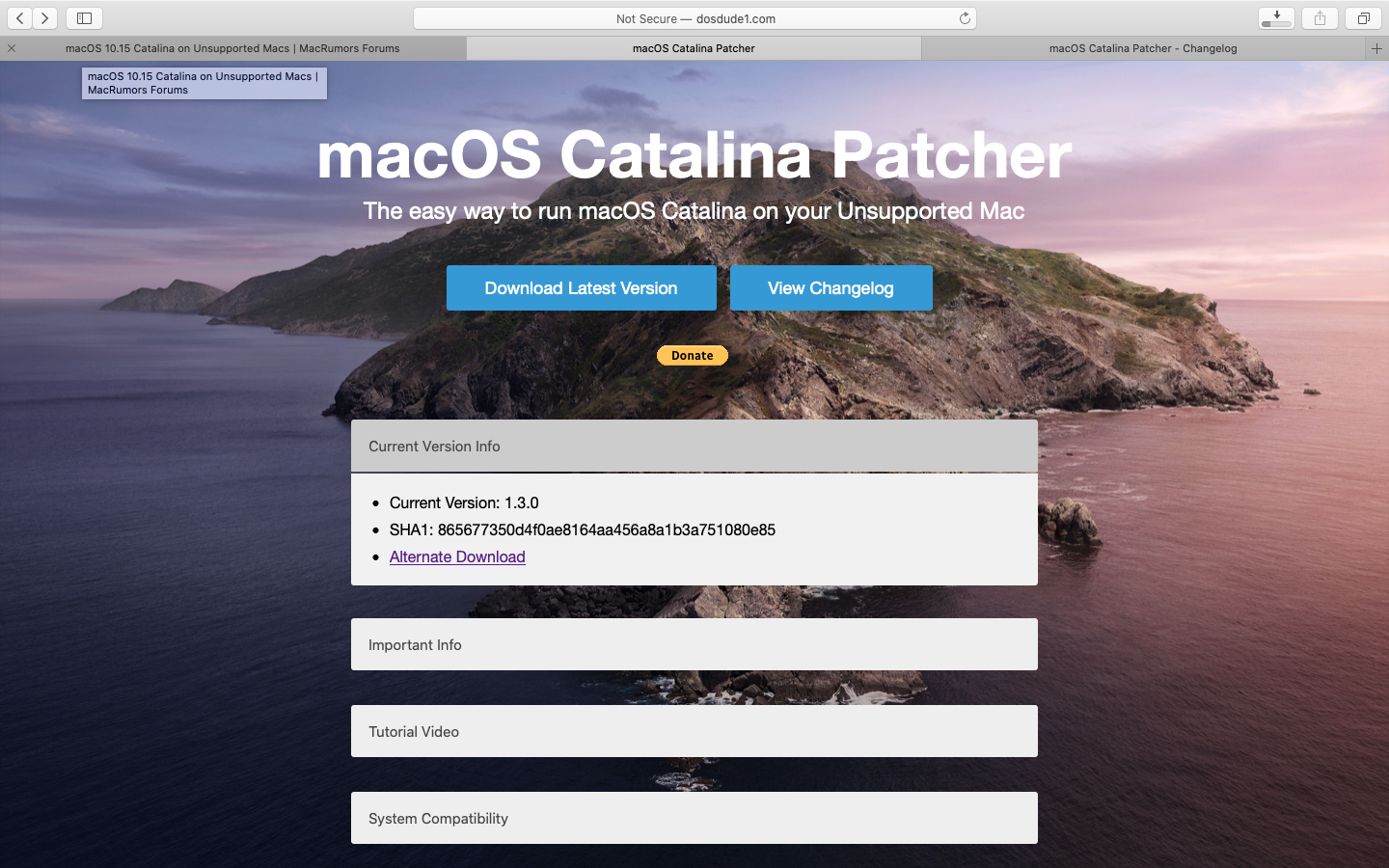Click the SHA1 checksum text
Screen dimensions: 1389x868
(x=583, y=529)
